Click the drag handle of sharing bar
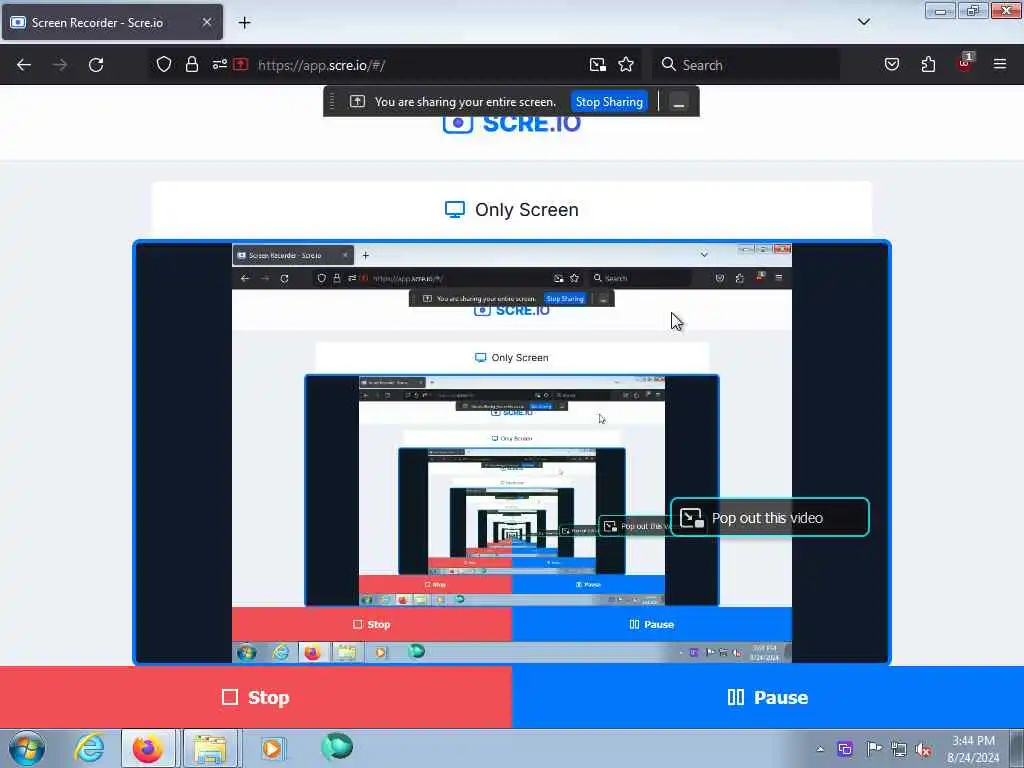The width and height of the screenshot is (1024, 768). click(x=332, y=102)
